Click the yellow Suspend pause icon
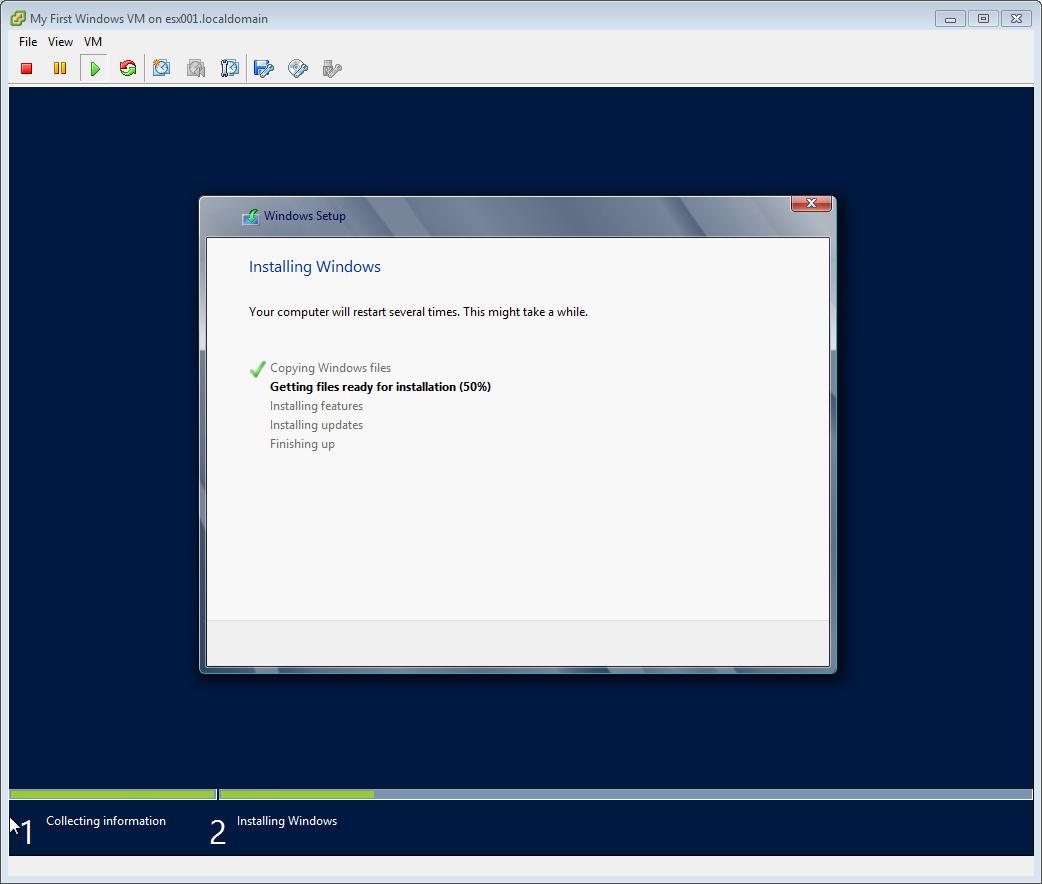 (60, 68)
